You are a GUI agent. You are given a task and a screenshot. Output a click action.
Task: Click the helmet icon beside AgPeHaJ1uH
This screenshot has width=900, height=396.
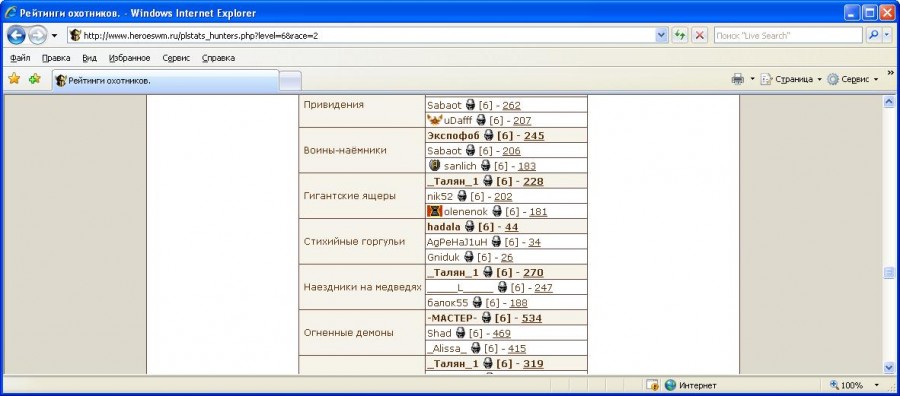tap(496, 242)
